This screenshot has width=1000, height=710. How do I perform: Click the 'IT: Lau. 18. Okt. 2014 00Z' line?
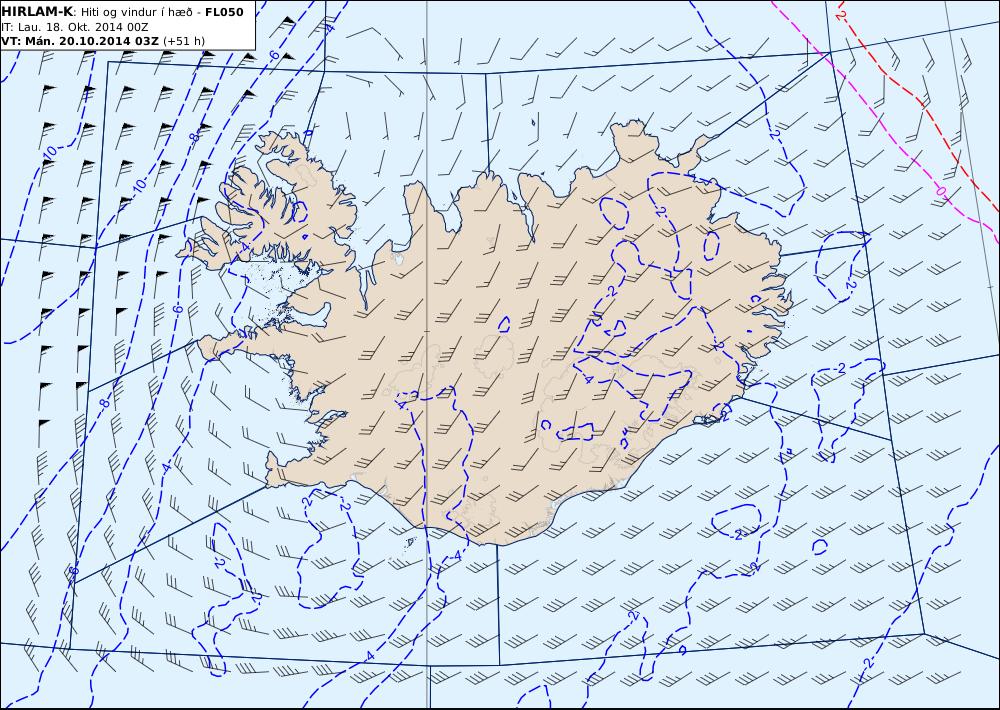75,27
